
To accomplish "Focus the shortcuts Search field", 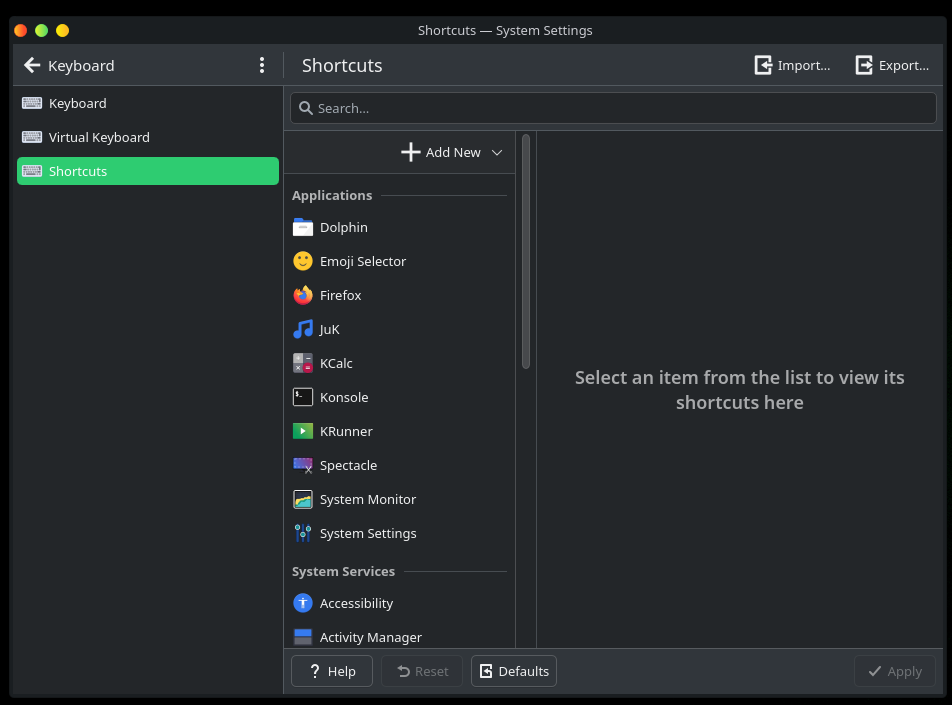I will [x=614, y=109].
